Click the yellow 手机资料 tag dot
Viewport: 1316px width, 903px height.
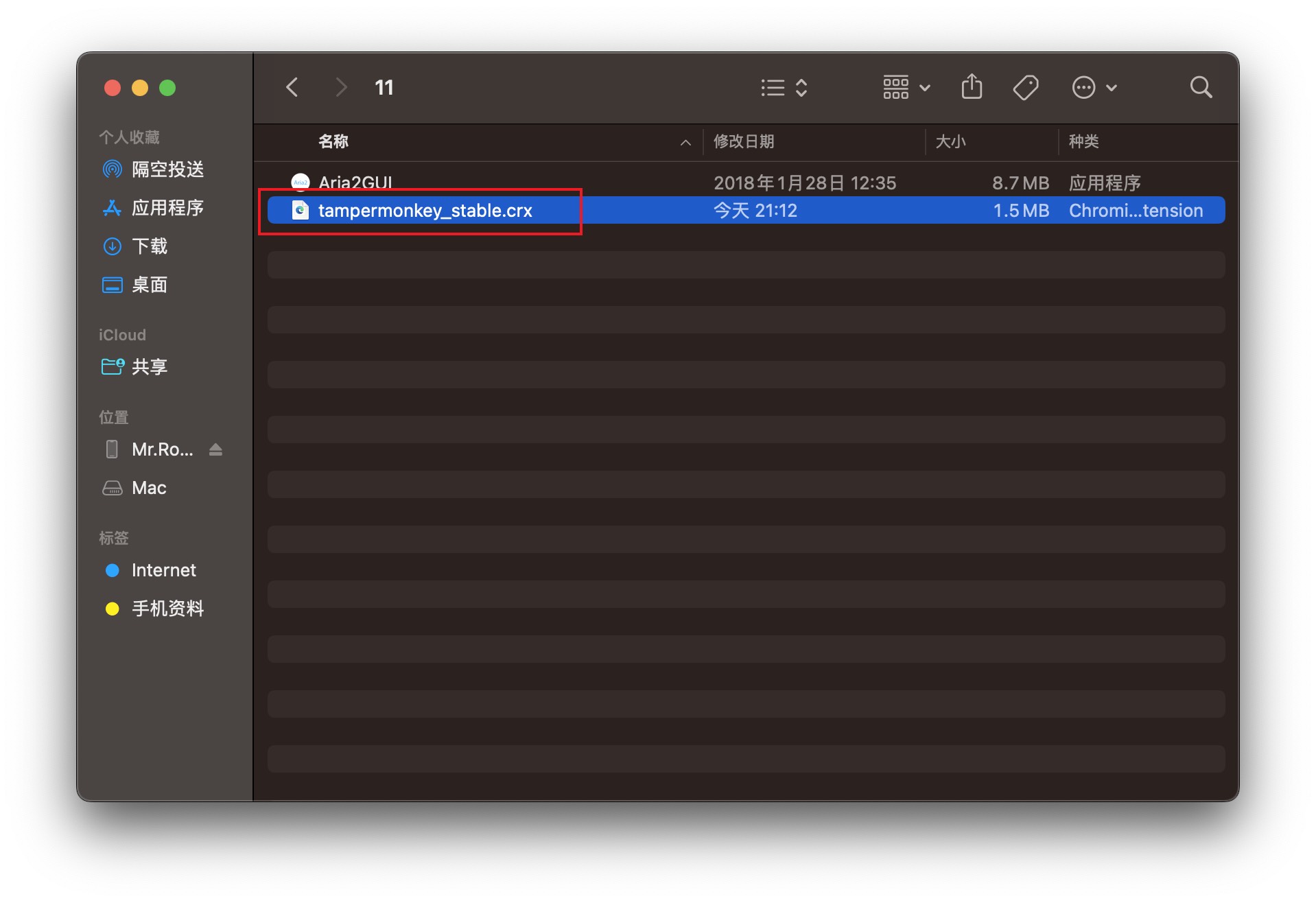click(113, 609)
